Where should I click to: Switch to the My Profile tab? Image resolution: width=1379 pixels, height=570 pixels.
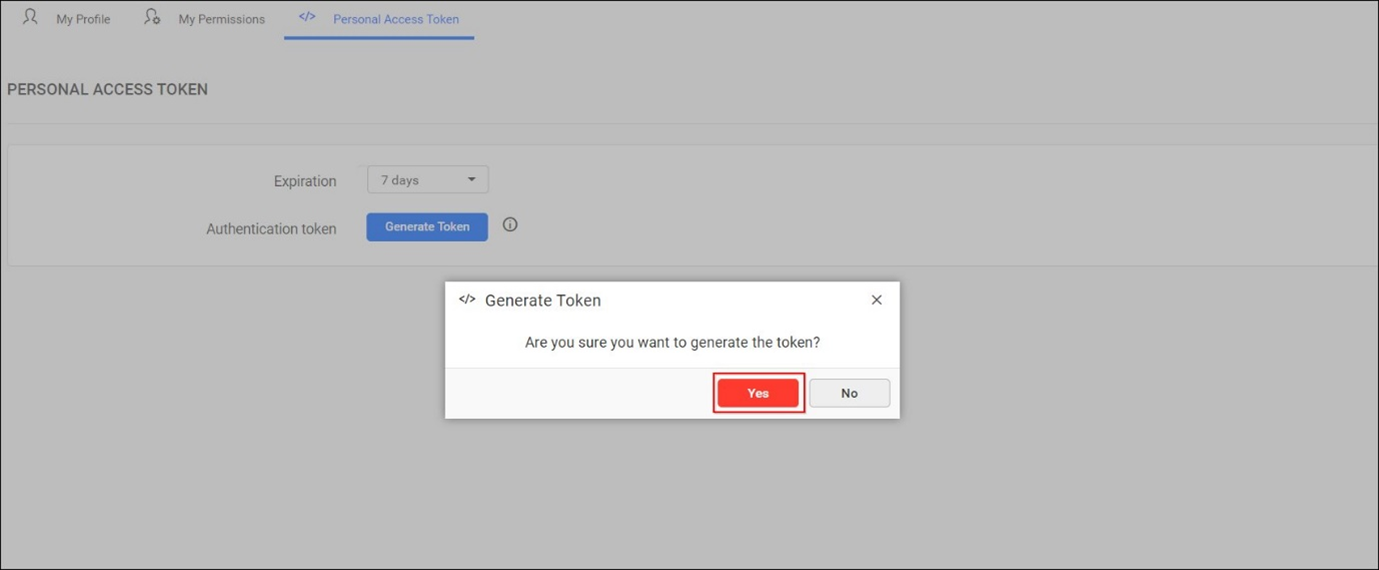83,19
